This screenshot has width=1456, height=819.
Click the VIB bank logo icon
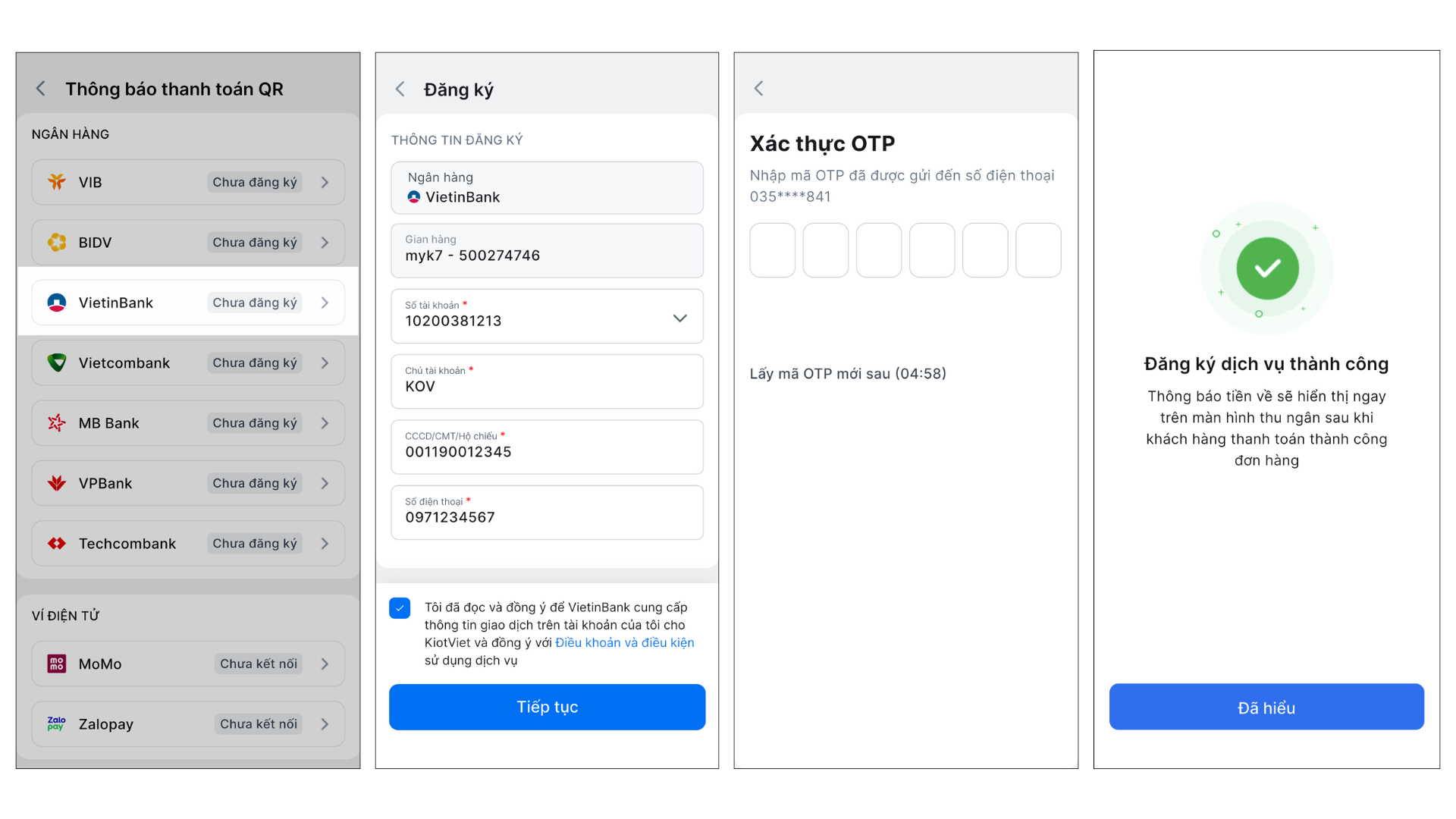click(57, 182)
